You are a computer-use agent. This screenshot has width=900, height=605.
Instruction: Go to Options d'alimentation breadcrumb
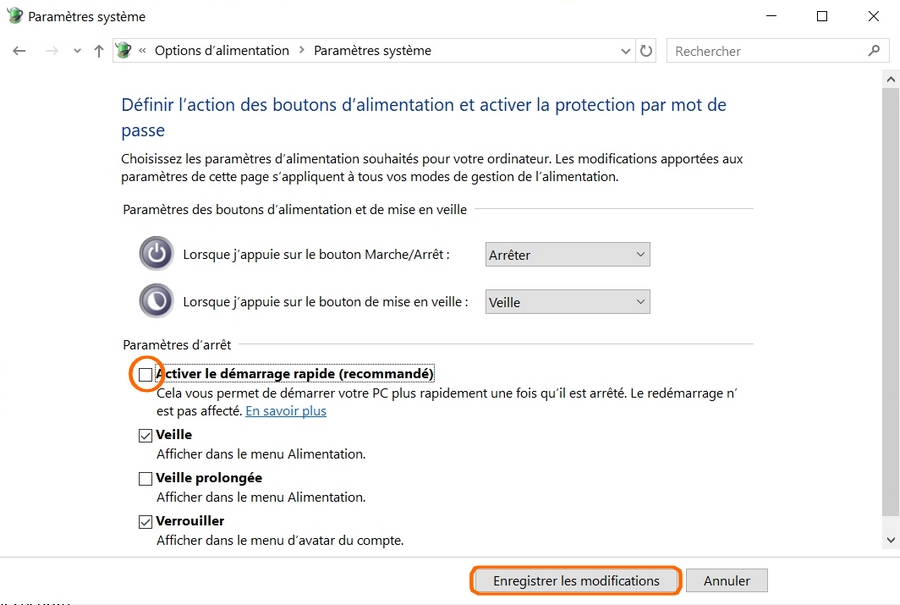coord(221,51)
